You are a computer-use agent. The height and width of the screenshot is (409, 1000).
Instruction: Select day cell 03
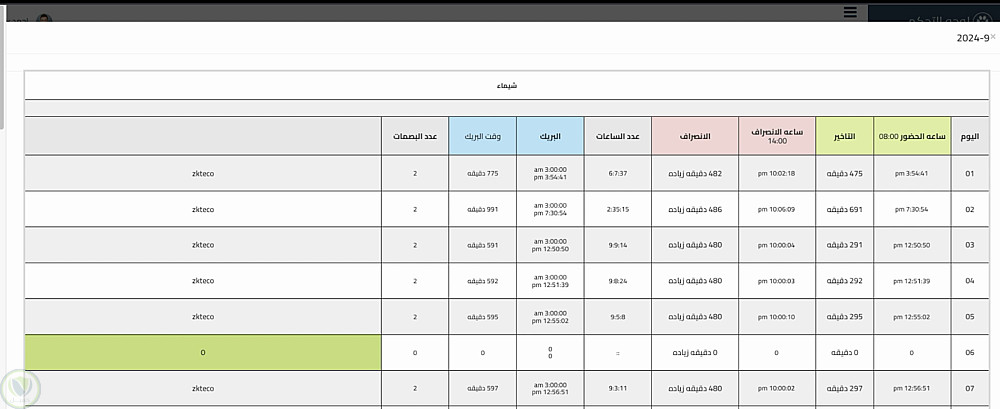969,245
